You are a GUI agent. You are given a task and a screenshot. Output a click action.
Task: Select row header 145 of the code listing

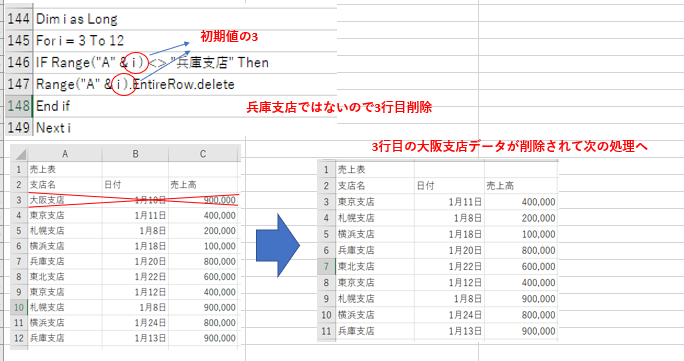pos(19,41)
